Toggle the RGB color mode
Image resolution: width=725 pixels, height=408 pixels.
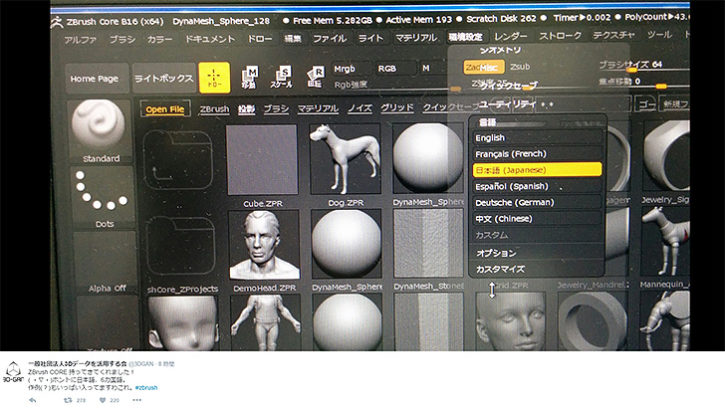click(391, 68)
